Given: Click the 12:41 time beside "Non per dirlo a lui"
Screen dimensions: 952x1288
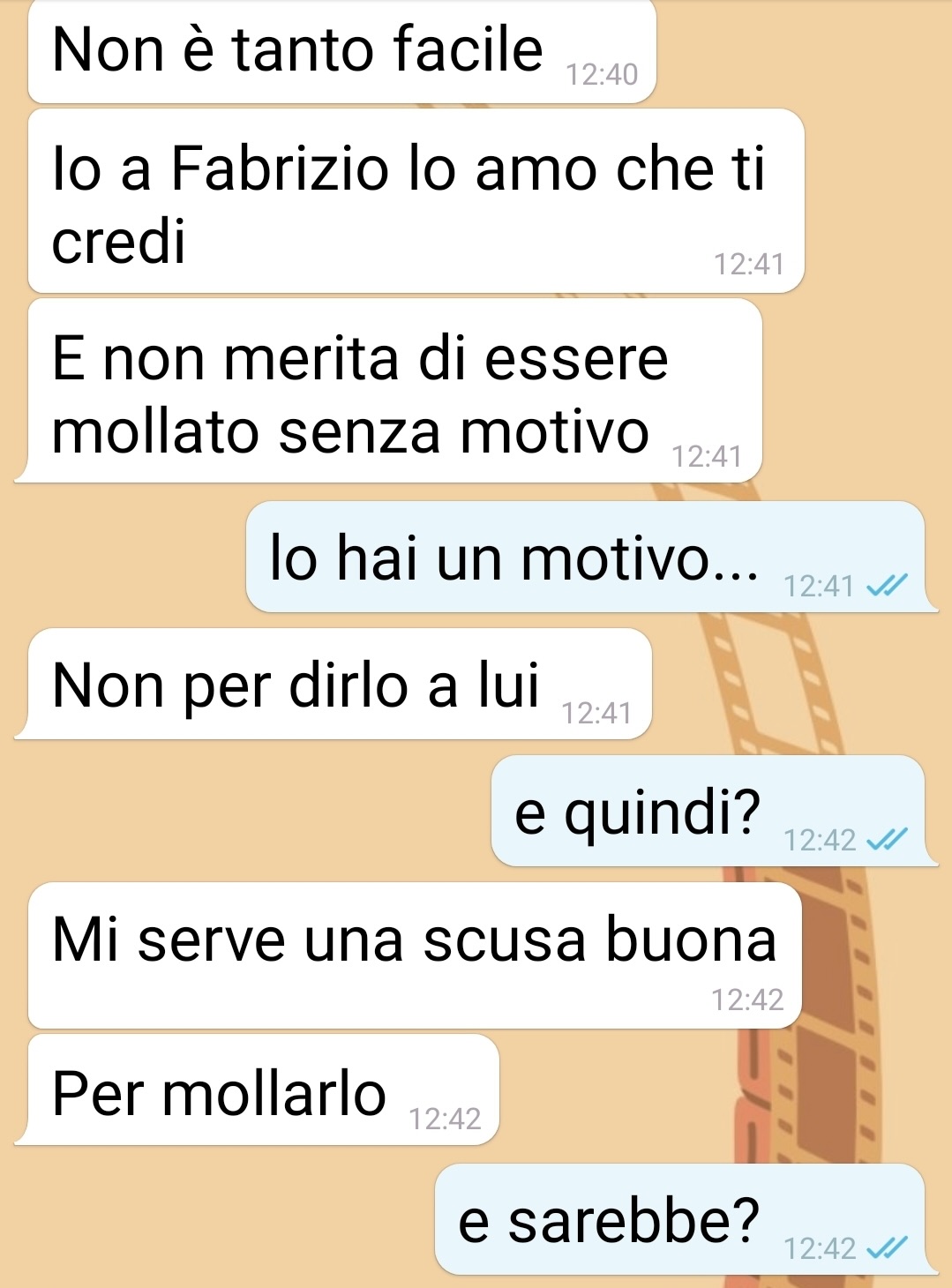Looking at the screenshot, I should coord(596,713).
